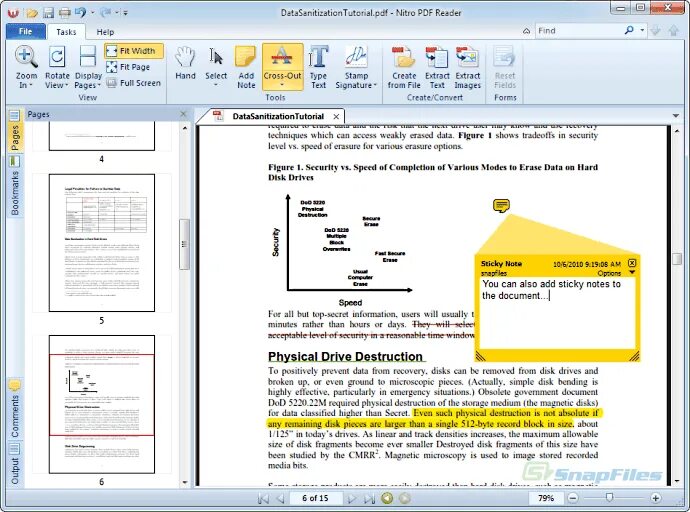The image size is (690, 512).
Task: Select page 5 thumbnail
Action: [x=102, y=243]
